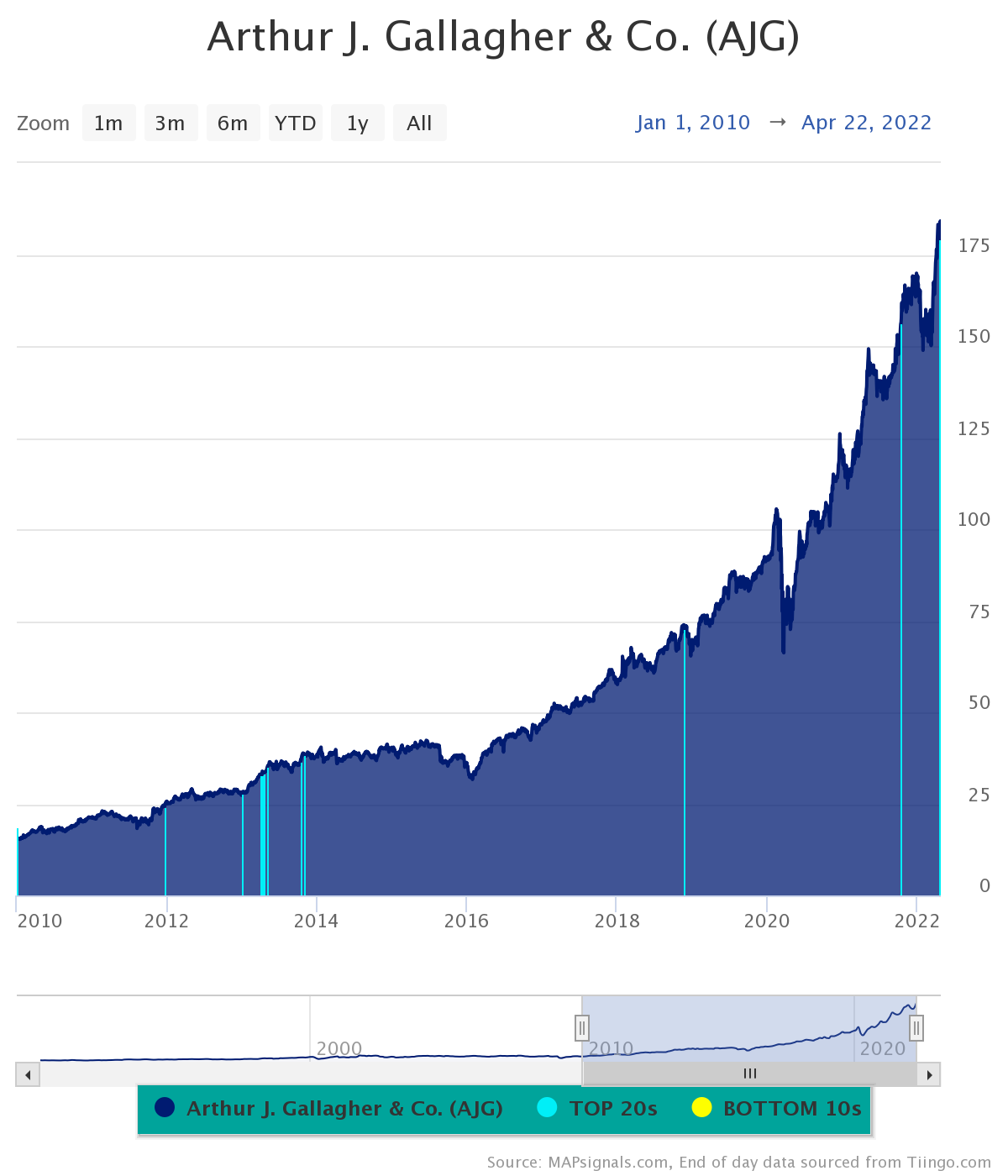This screenshot has height=1176, width=1008.
Task: Click the cyan TOP 20s signal line before 2022
Action: tap(901, 610)
